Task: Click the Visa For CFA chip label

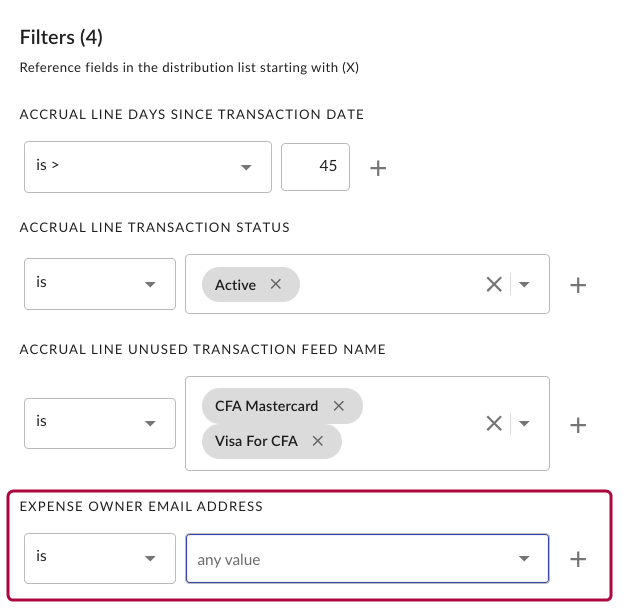Action: coord(256,441)
